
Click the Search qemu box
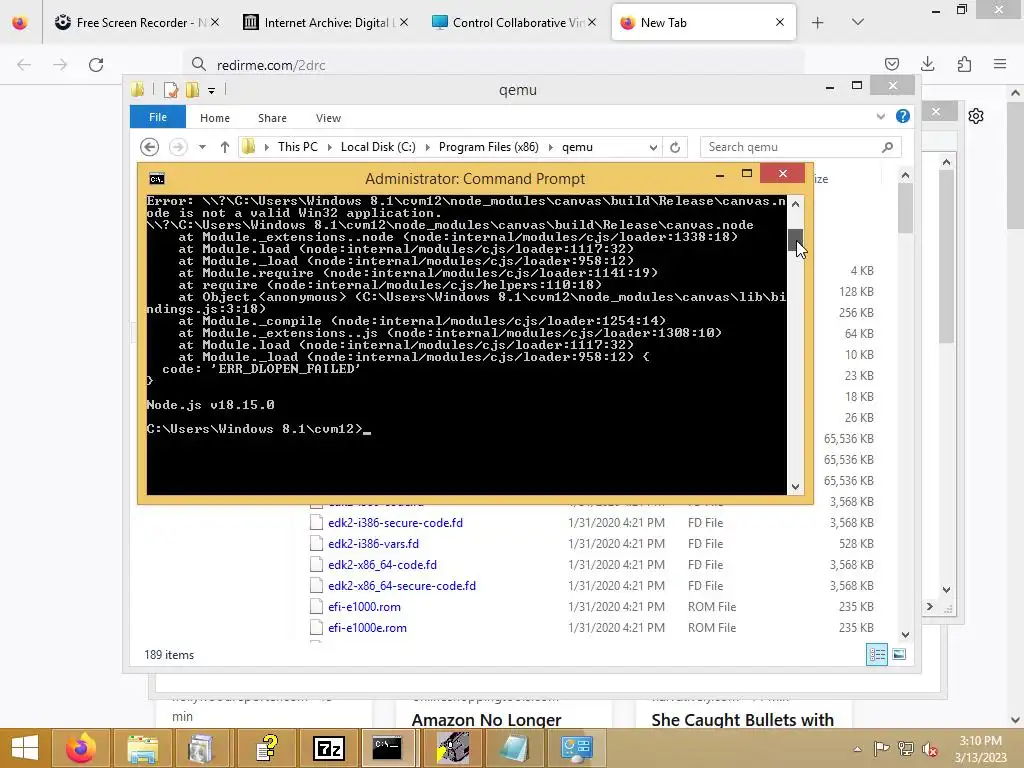click(801, 147)
